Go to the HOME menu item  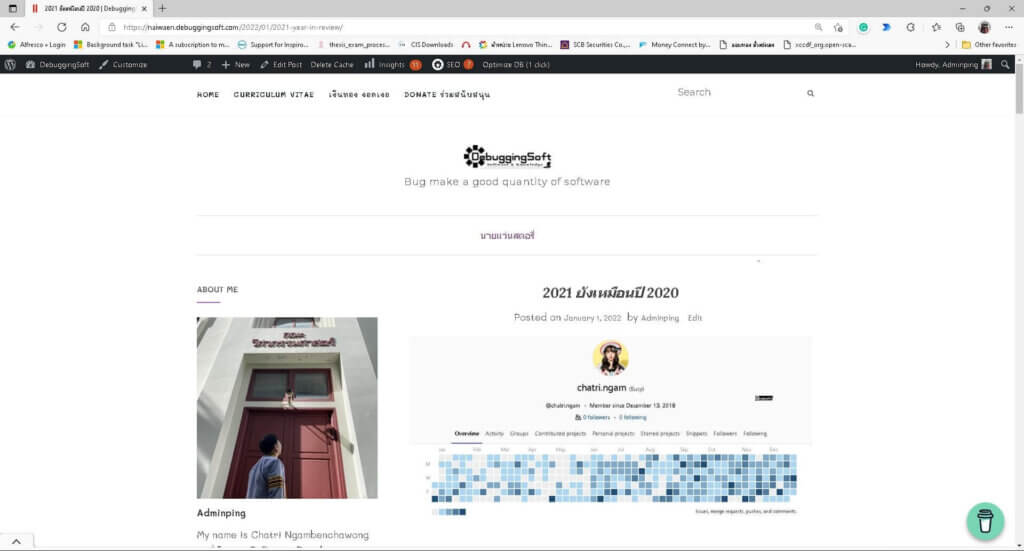click(x=208, y=95)
